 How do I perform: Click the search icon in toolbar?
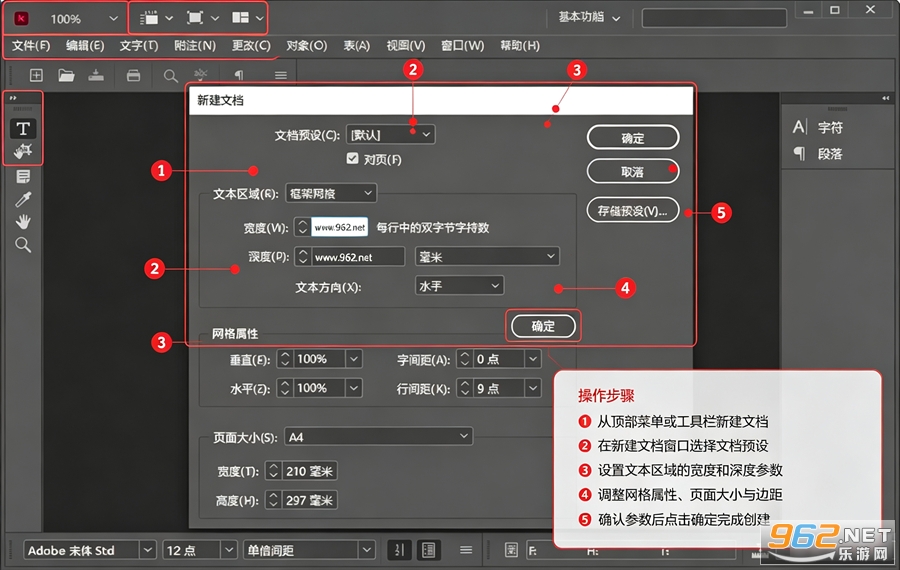pyautogui.click(x=170, y=76)
